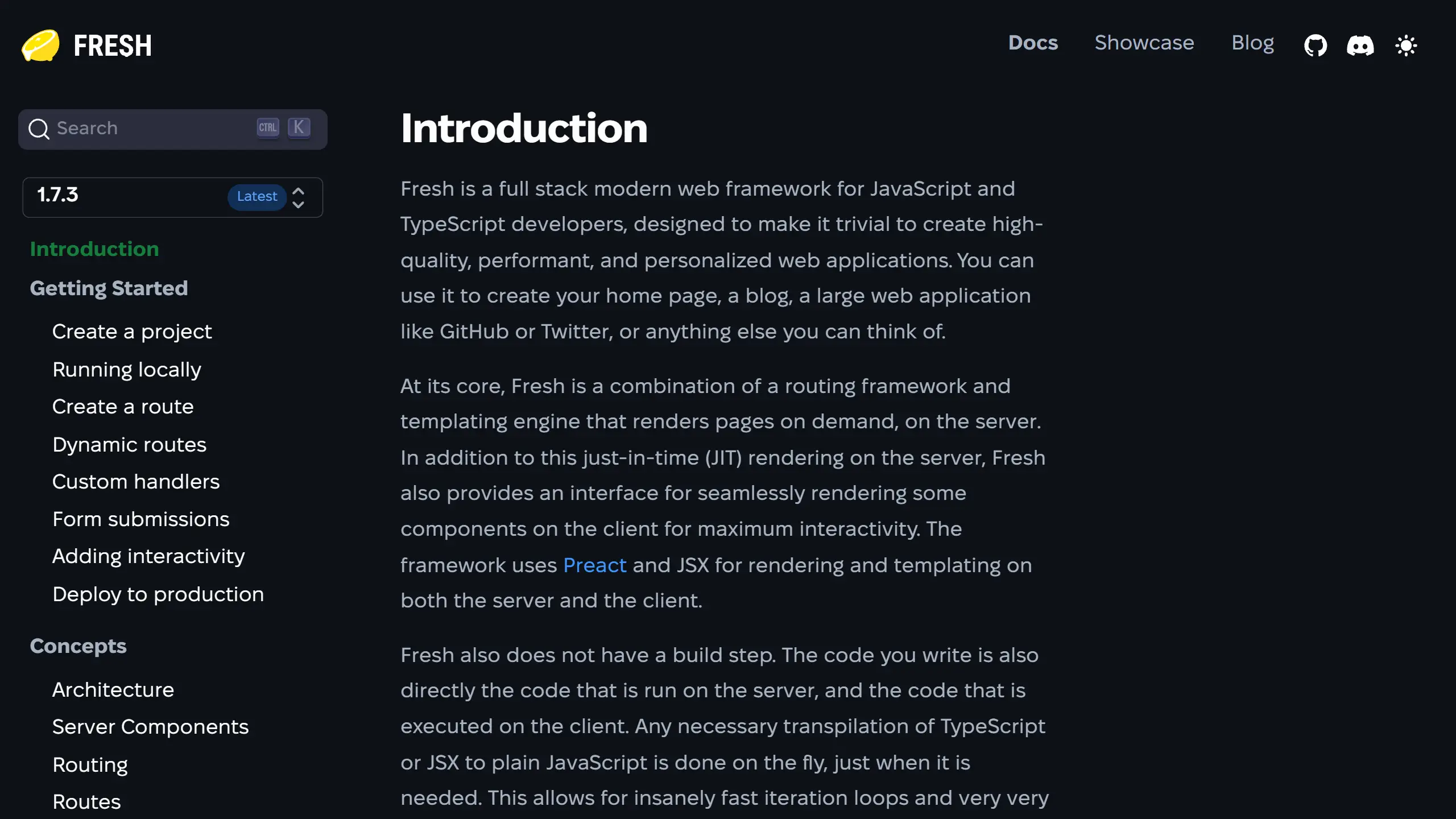The image size is (1456, 819).
Task: Open the Discord community icon
Action: tap(1360, 45)
